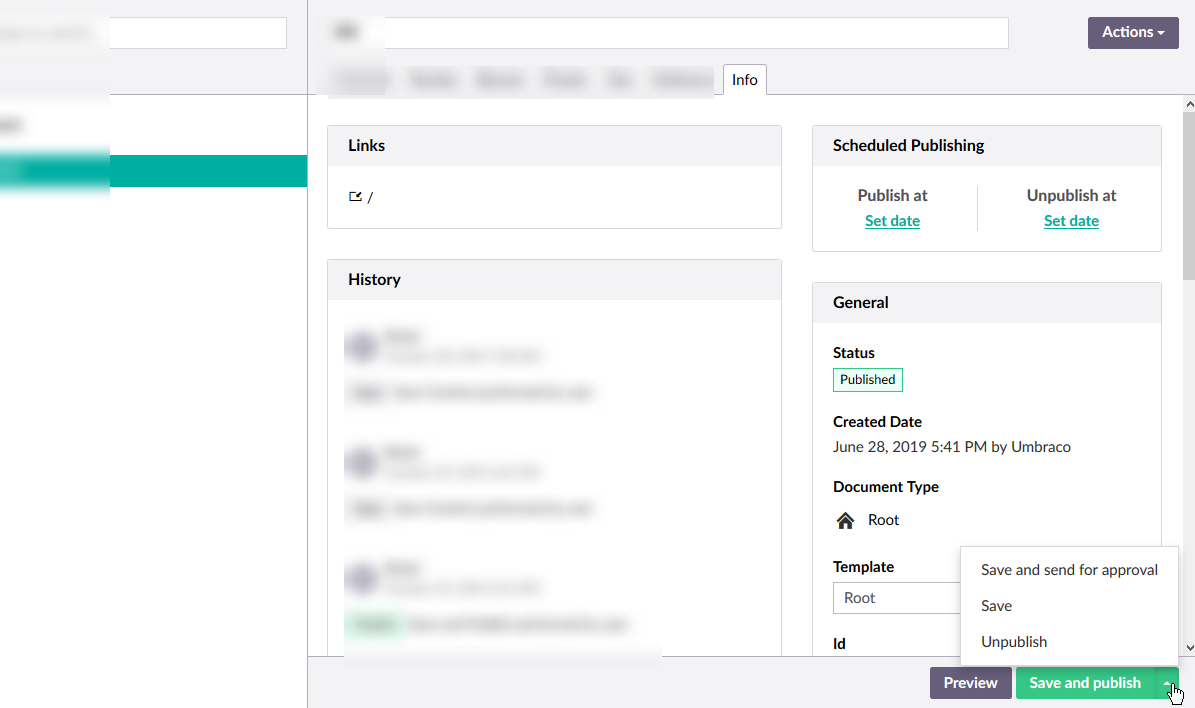
Task: Select Unpublish from the open menu
Action: point(1014,641)
